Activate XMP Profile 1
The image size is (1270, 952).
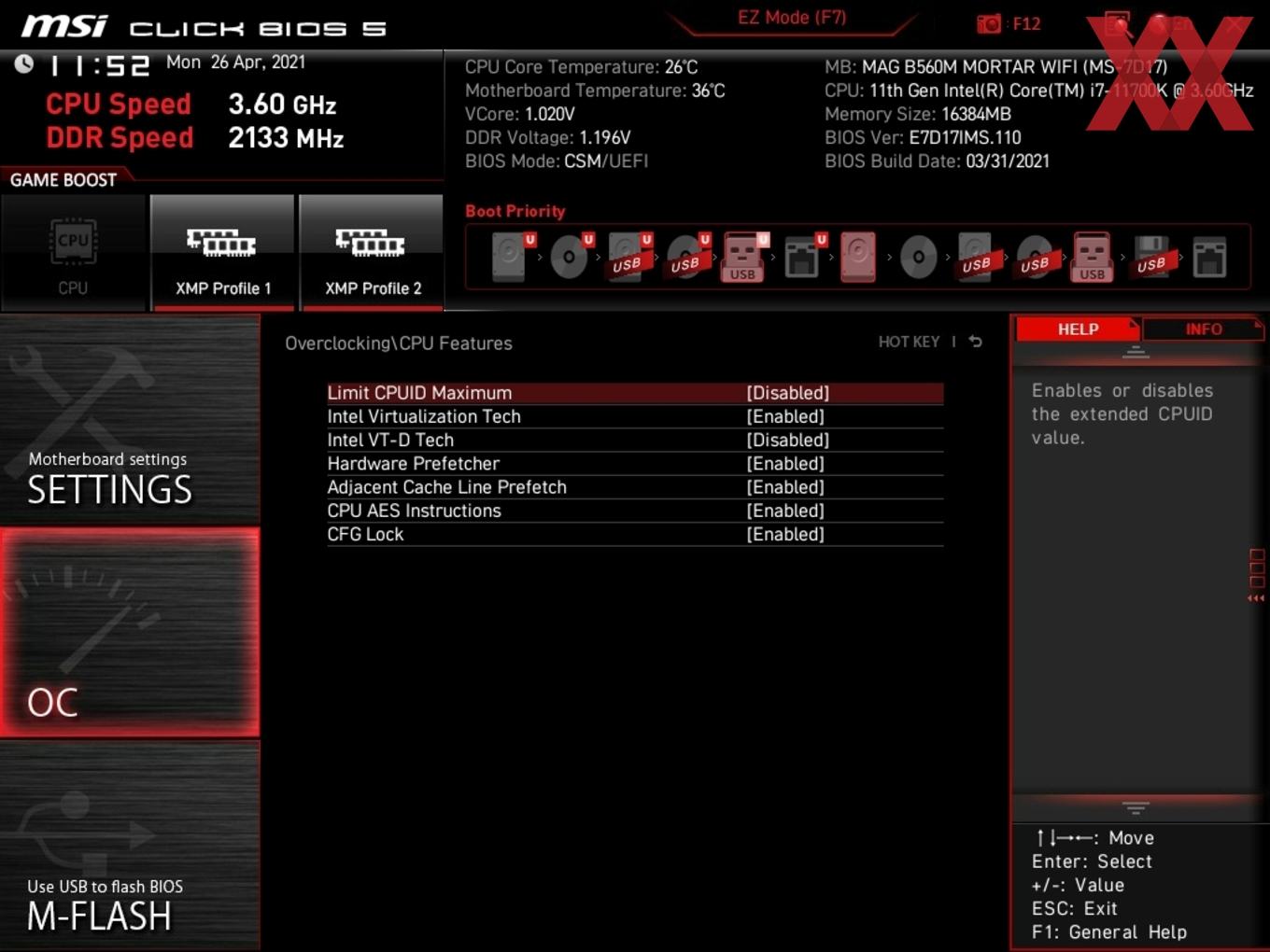pyautogui.click(x=222, y=252)
